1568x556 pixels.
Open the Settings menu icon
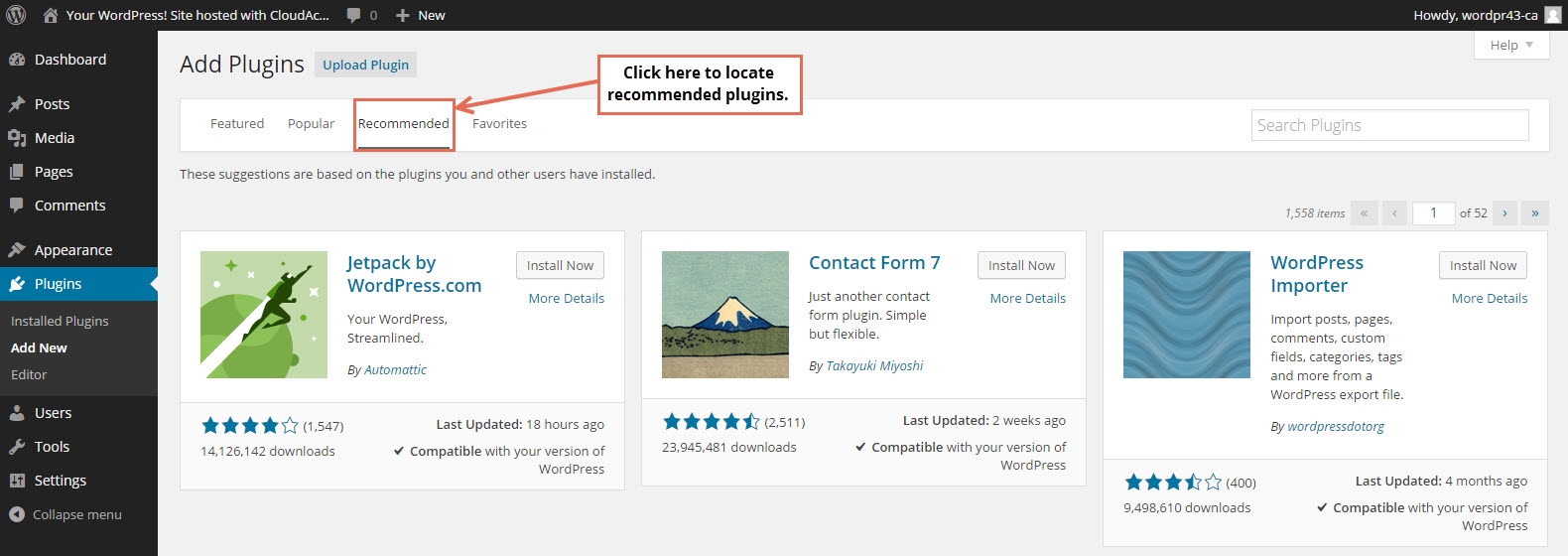[17, 481]
